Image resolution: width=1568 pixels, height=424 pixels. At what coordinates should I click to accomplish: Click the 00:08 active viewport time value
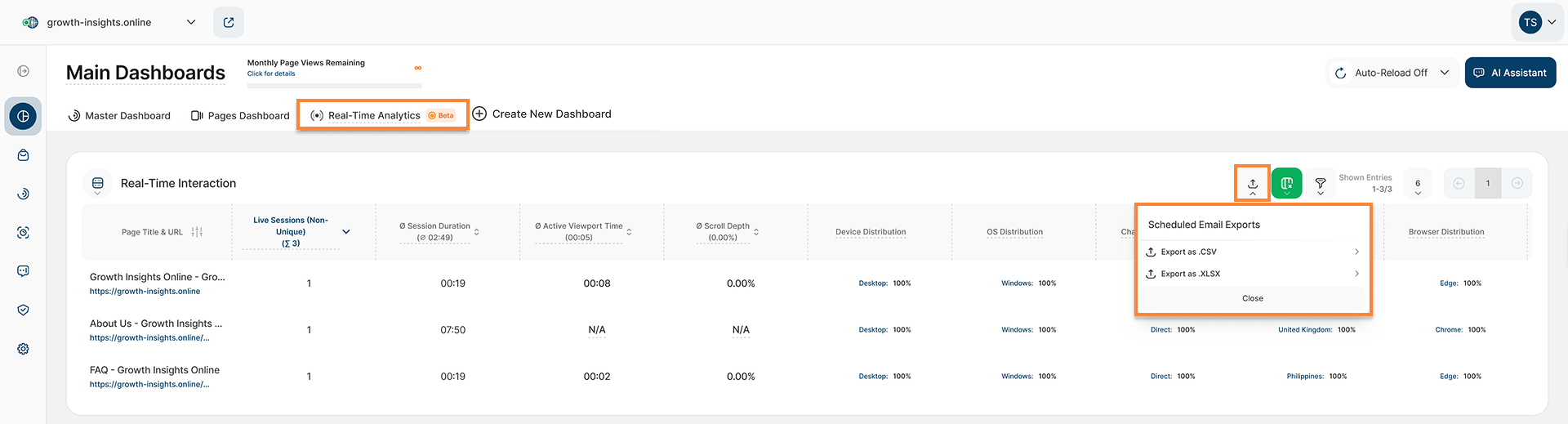[597, 283]
